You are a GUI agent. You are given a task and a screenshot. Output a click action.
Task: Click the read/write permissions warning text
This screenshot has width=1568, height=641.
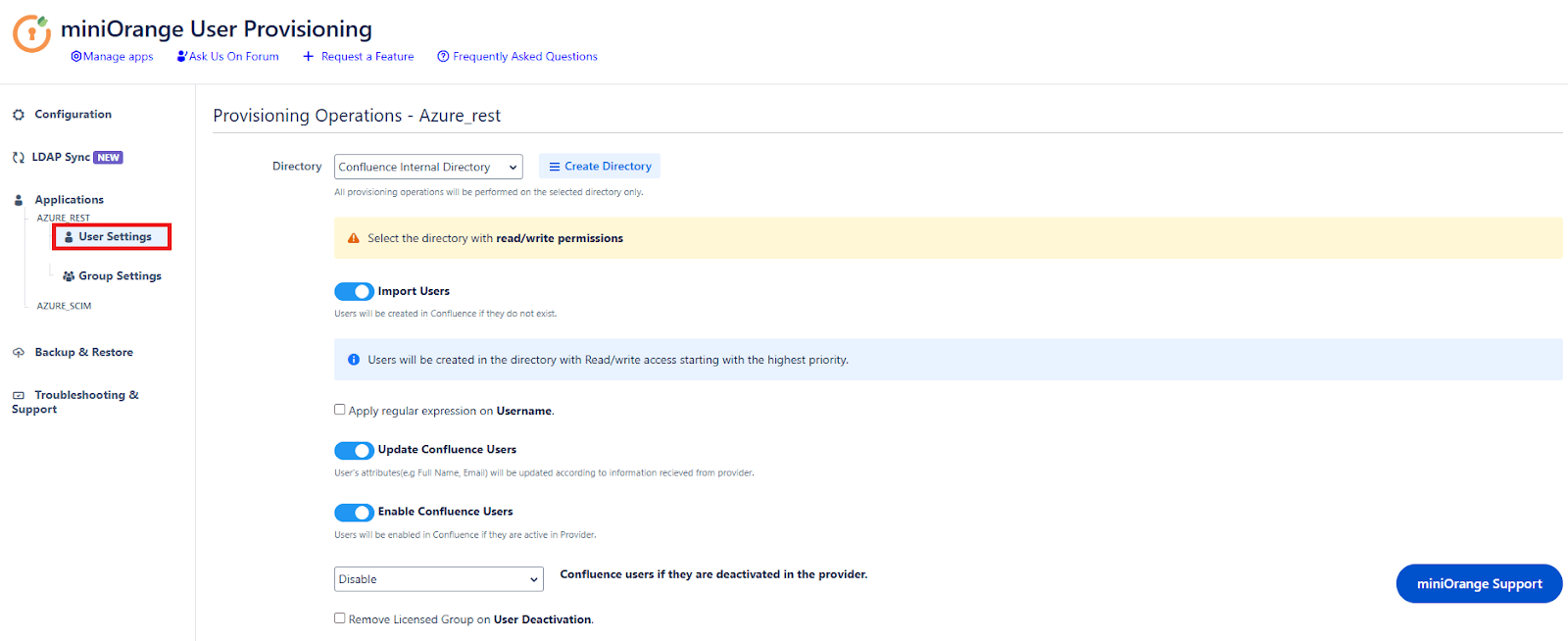click(x=495, y=238)
